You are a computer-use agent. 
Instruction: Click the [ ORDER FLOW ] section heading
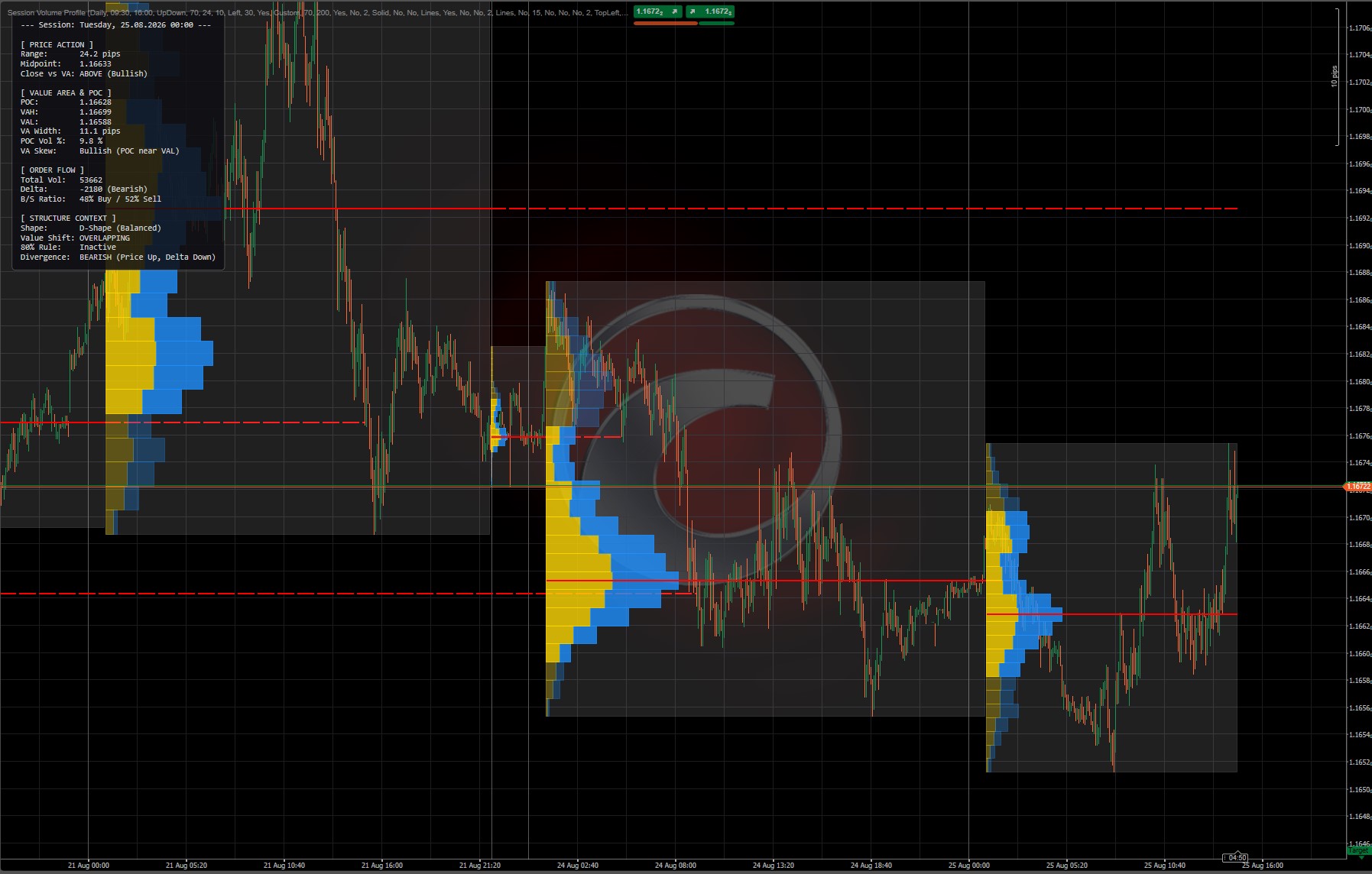coord(52,170)
